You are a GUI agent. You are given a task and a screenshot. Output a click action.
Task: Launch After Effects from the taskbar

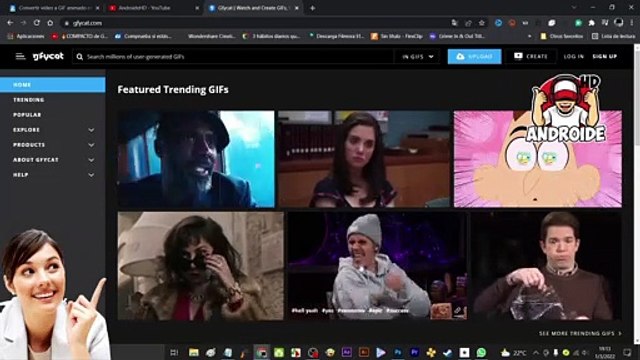pyautogui.click(x=347, y=352)
